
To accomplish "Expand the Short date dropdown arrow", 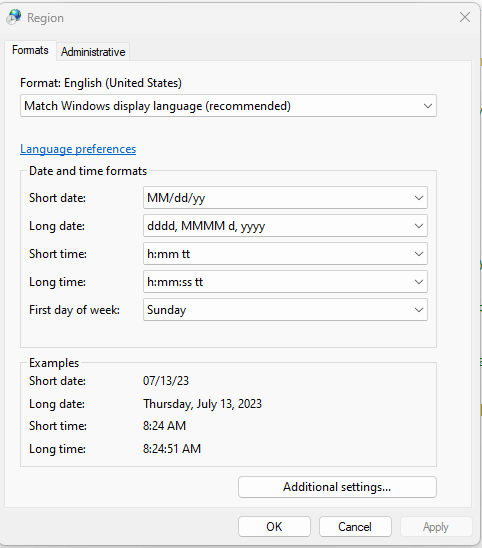I will [419, 198].
